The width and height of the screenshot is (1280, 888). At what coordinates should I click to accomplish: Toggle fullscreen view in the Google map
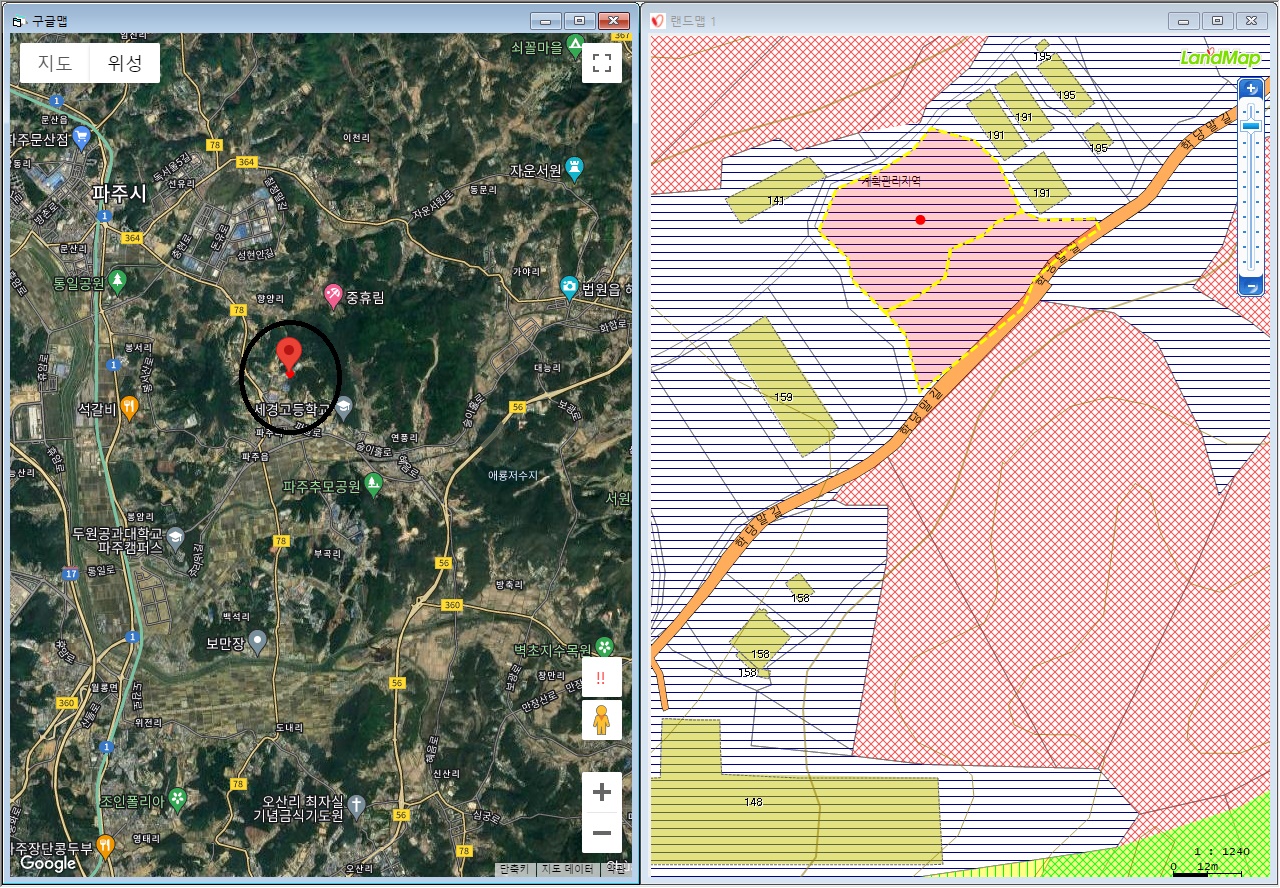[x=601, y=63]
